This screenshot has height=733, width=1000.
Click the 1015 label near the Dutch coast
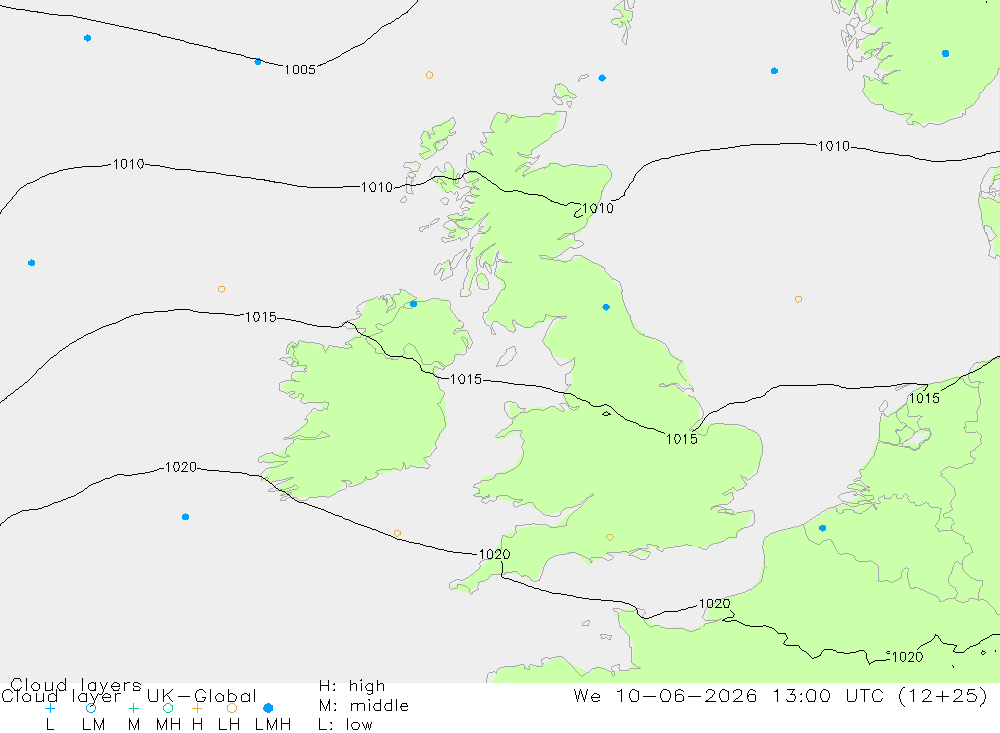coord(924,398)
